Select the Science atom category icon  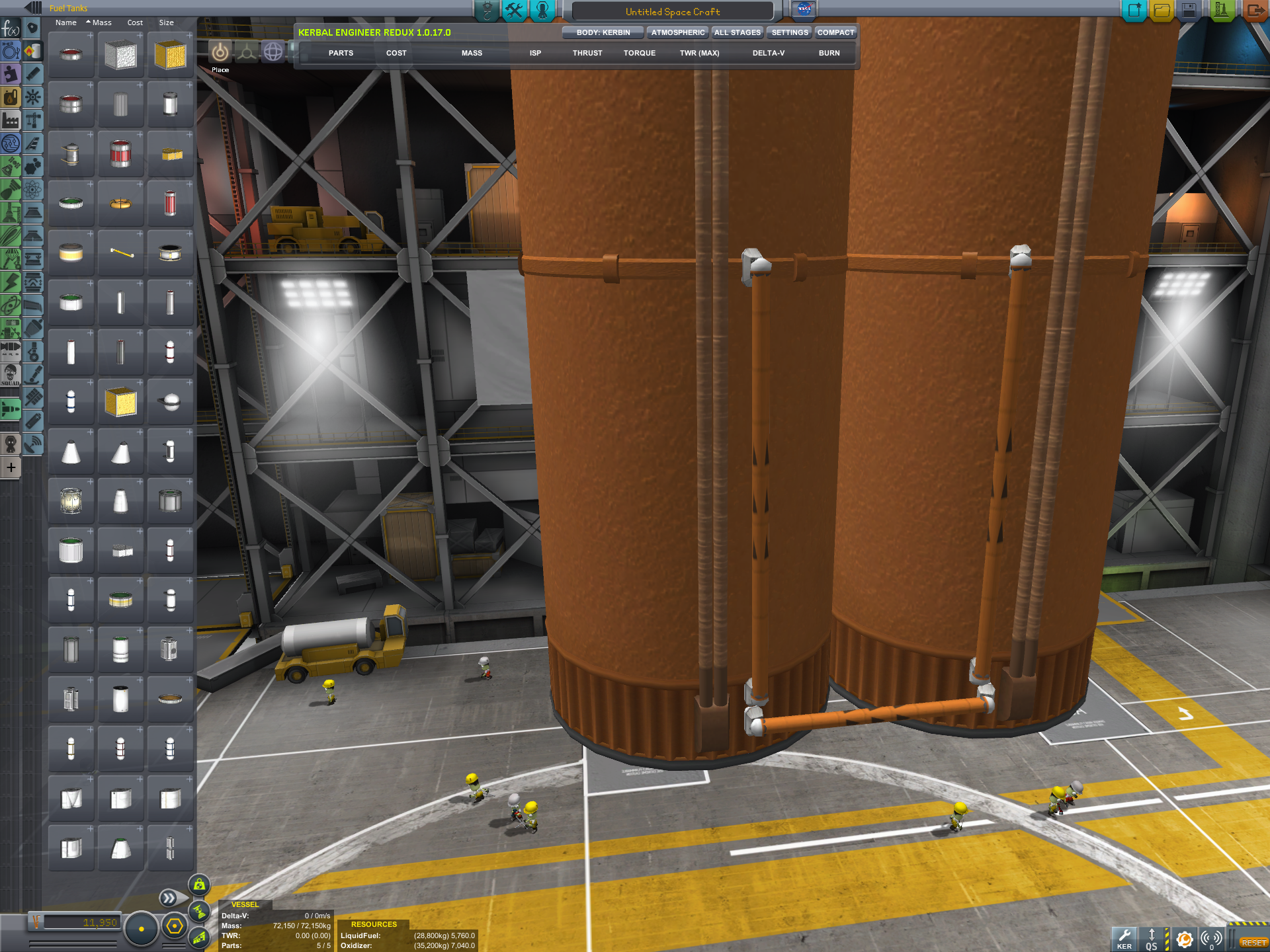[32, 190]
